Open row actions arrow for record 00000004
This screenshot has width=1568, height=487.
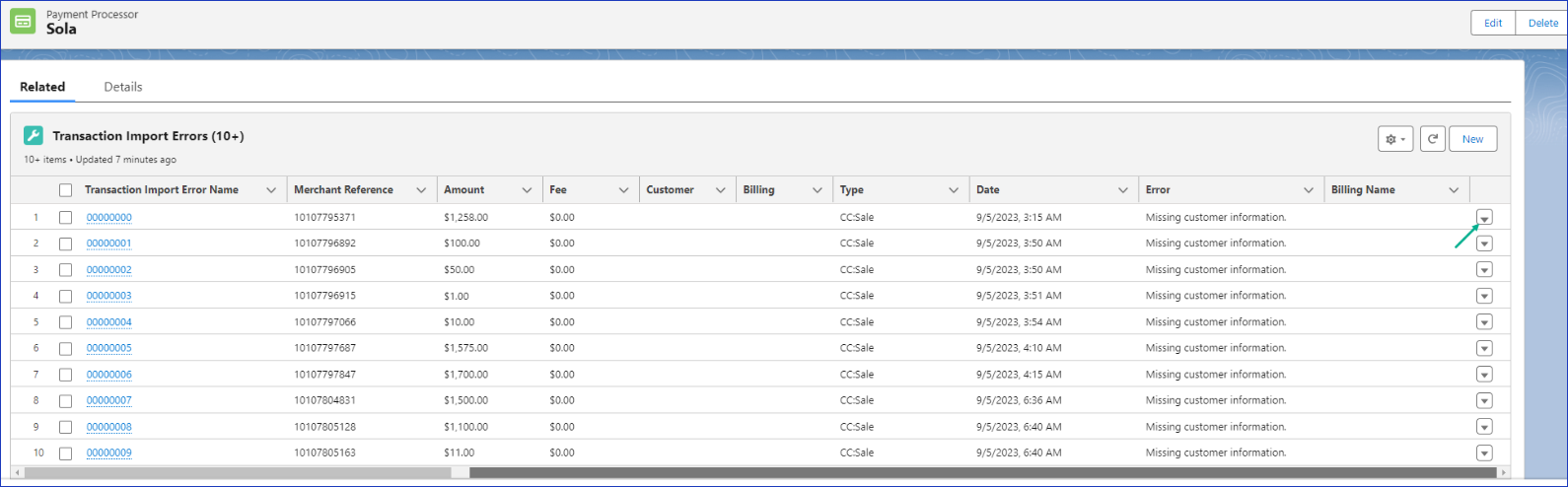1484,322
